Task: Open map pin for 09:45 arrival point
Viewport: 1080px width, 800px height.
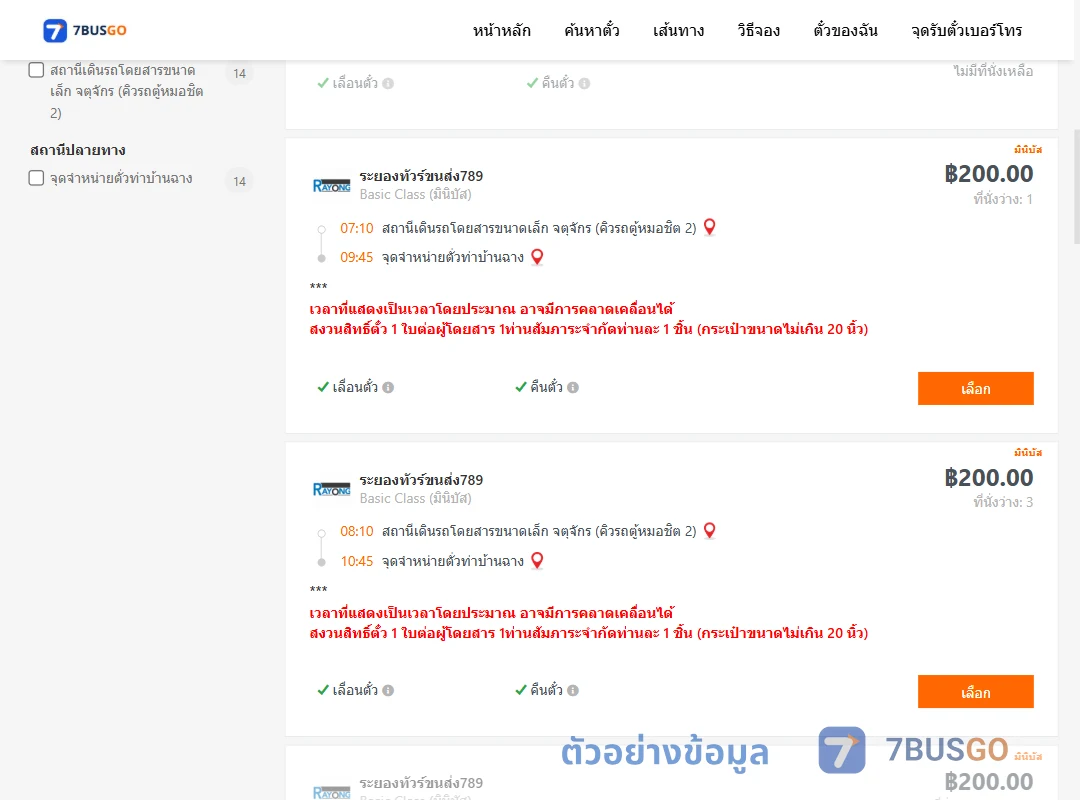Action: [537, 257]
